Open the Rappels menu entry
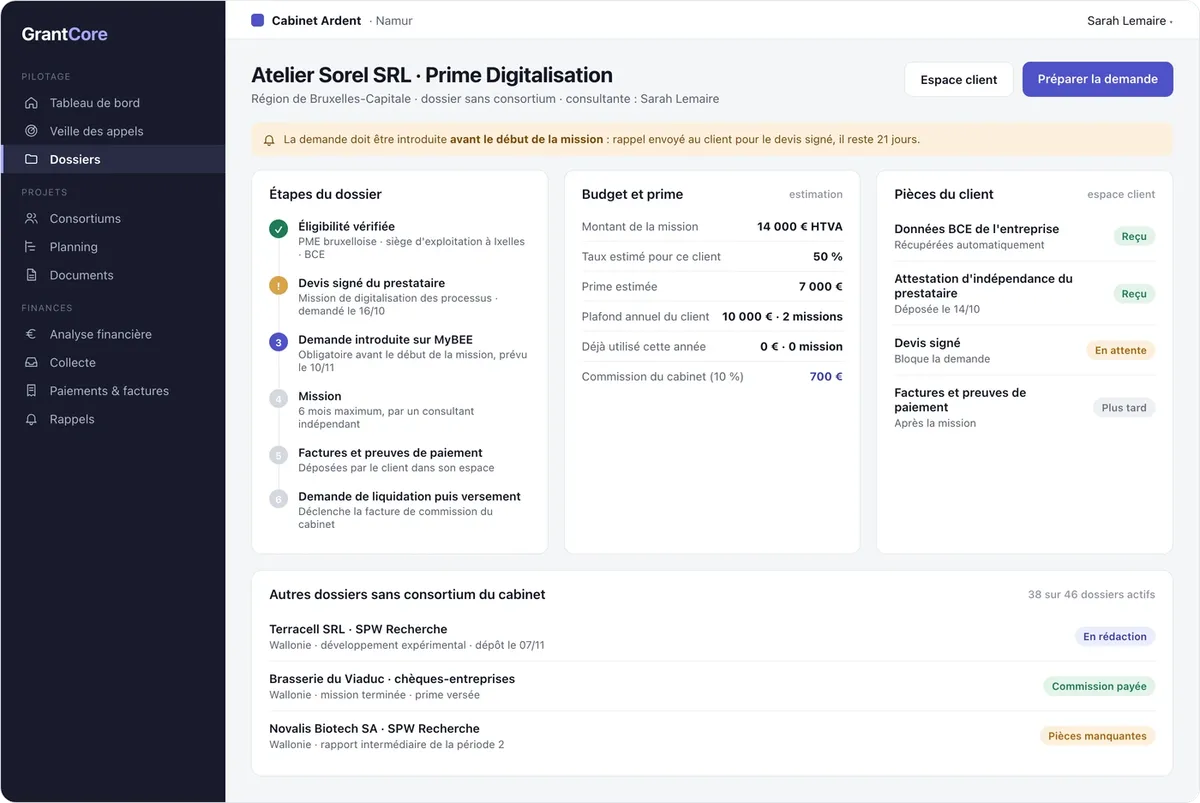 [x=112, y=419]
